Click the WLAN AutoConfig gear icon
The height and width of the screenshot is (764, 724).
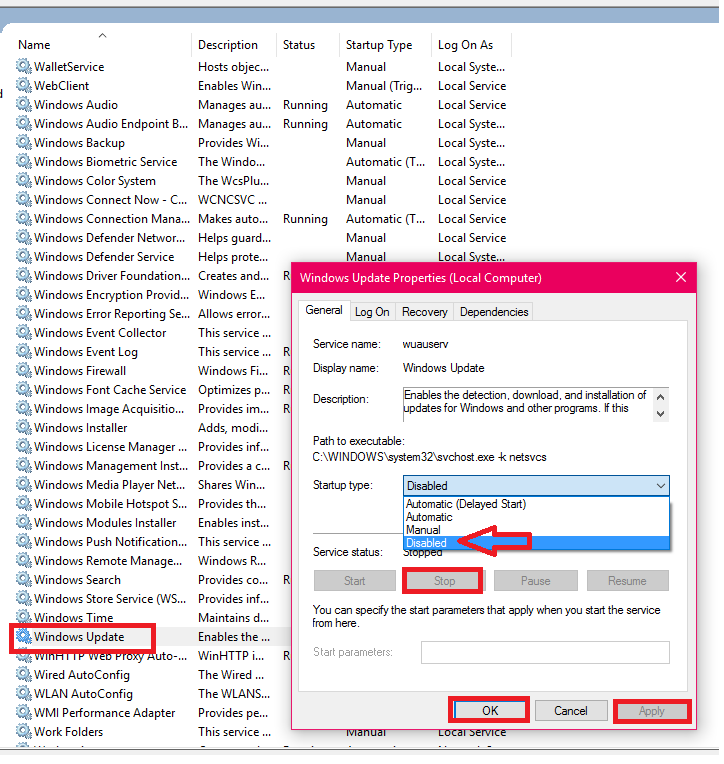coord(23,693)
